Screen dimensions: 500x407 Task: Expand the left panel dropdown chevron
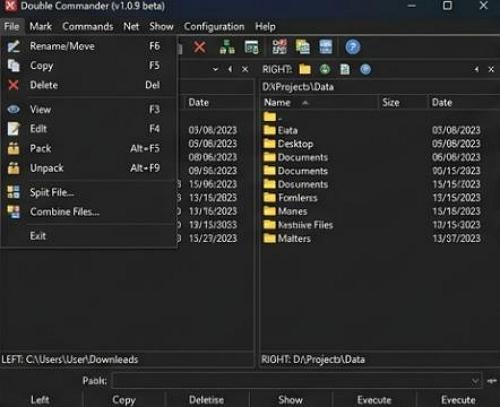pyautogui.click(x=215, y=69)
